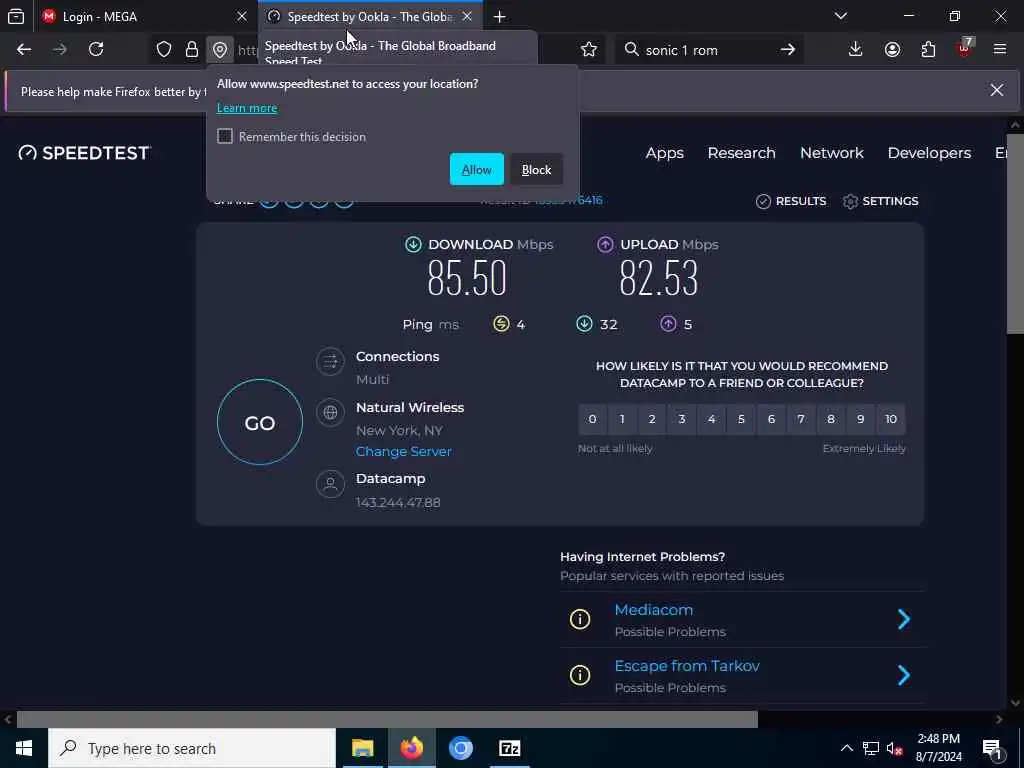Viewport: 1024px width, 768px height.
Task: Close the Speedtest by Ookla tab
Action: 467,17
